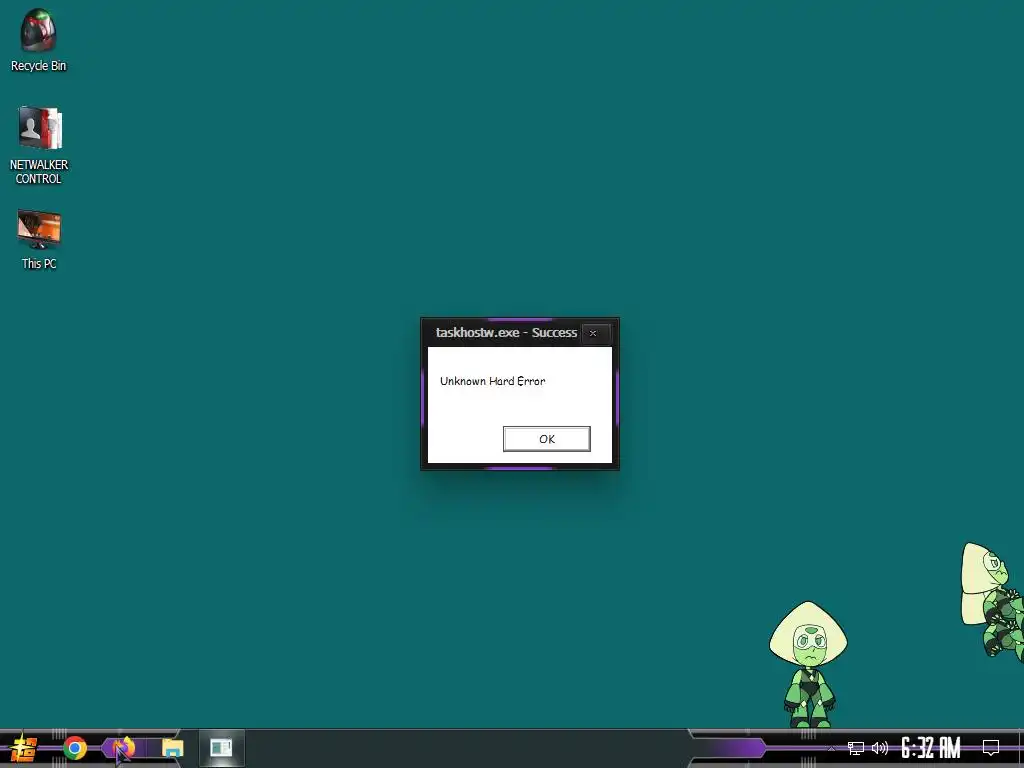
Task: Select the NETWALKER CONTROL desktop icon
Action: pos(39,145)
